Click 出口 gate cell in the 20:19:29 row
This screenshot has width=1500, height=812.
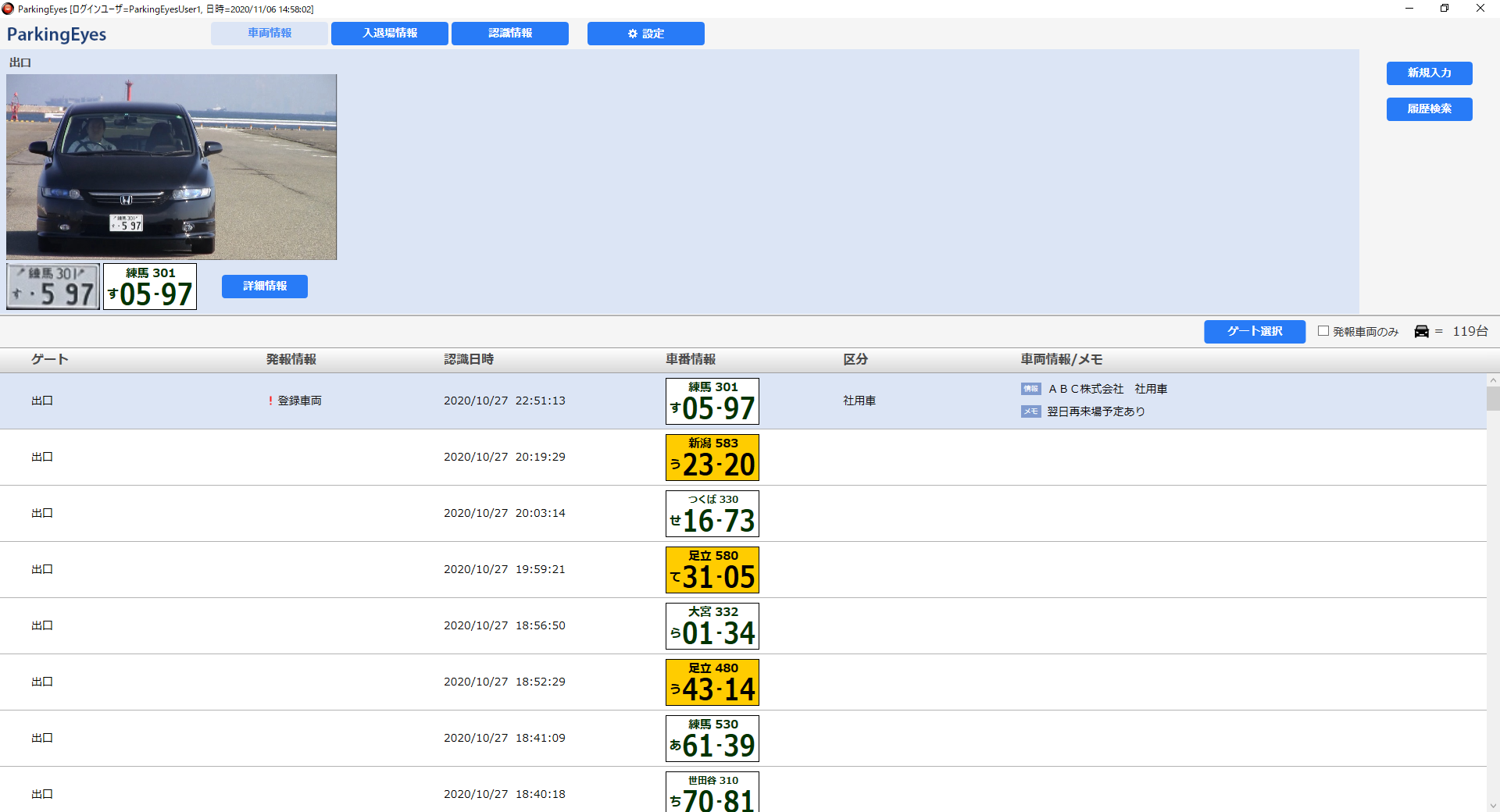coord(42,457)
